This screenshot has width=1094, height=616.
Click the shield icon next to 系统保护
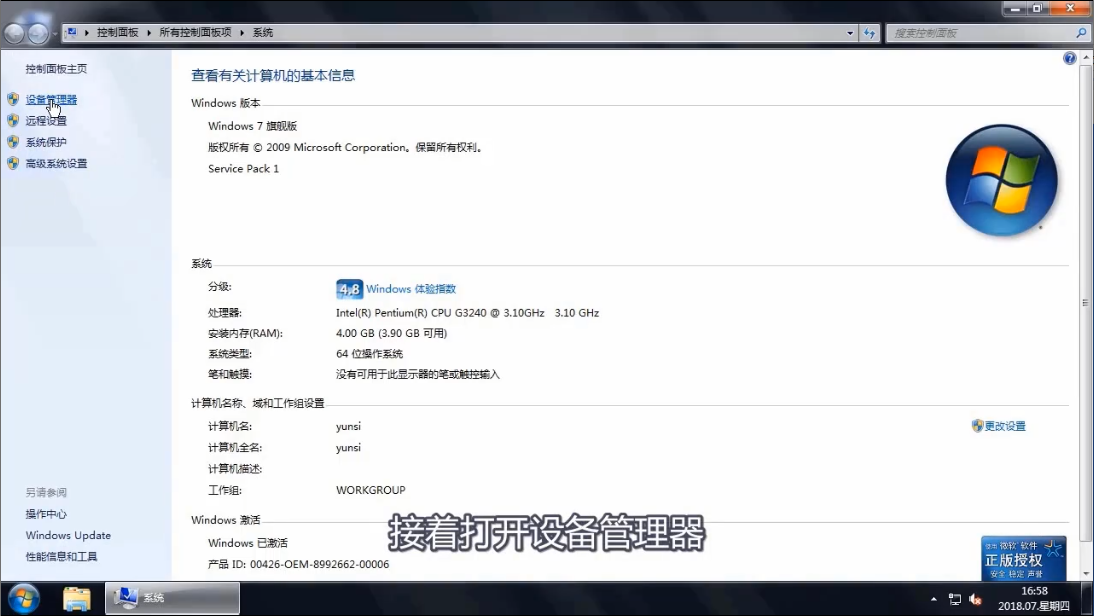point(13,142)
